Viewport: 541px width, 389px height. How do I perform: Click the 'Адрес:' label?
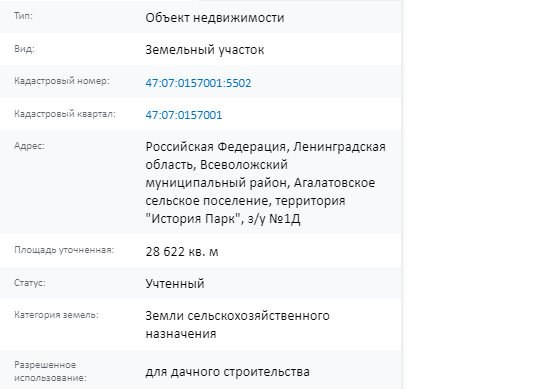click(x=29, y=146)
